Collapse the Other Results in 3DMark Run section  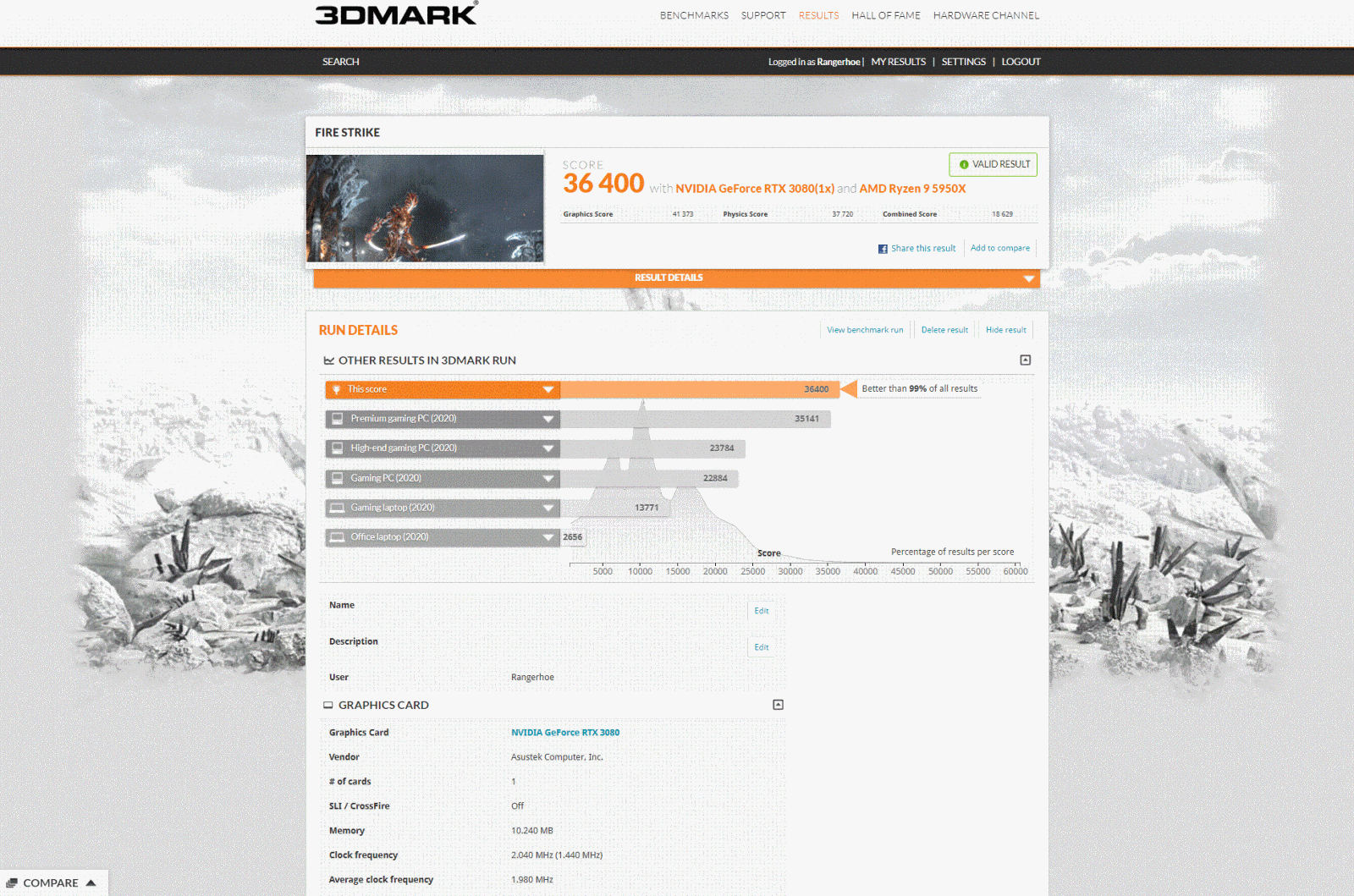click(1026, 360)
